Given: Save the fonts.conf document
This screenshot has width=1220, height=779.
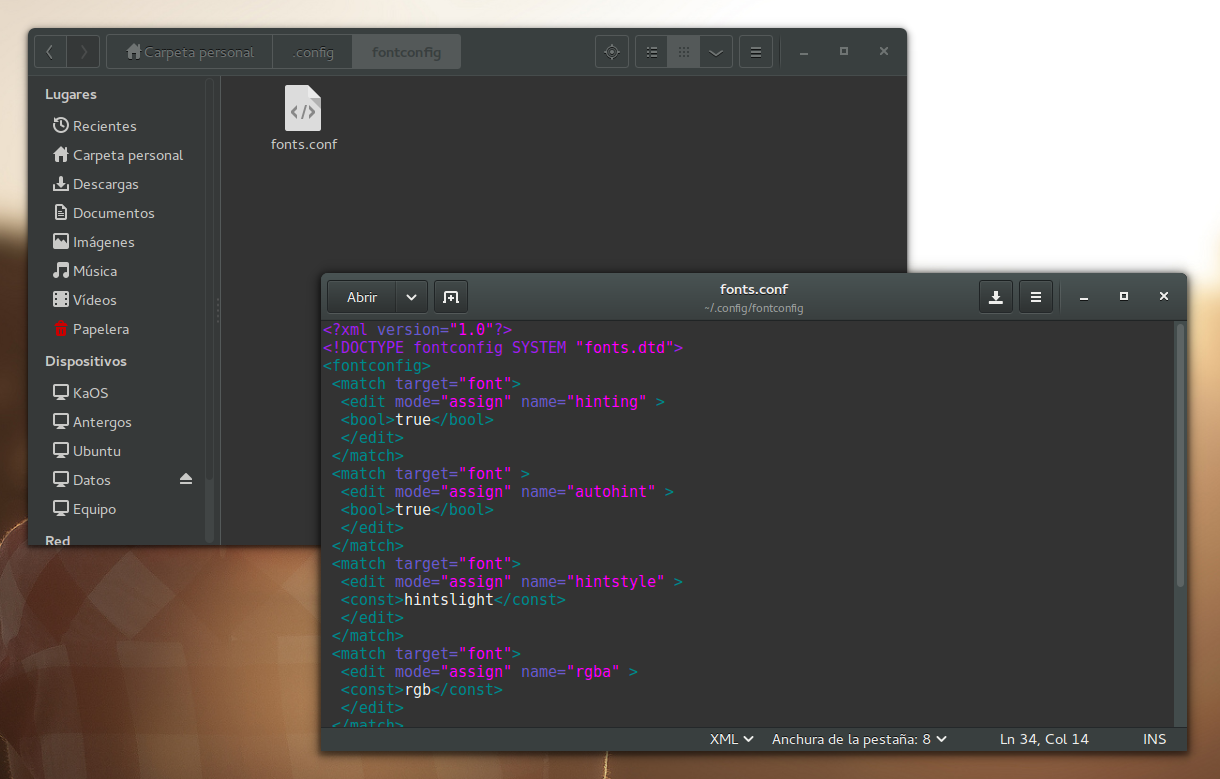Looking at the screenshot, I should 996,297.
